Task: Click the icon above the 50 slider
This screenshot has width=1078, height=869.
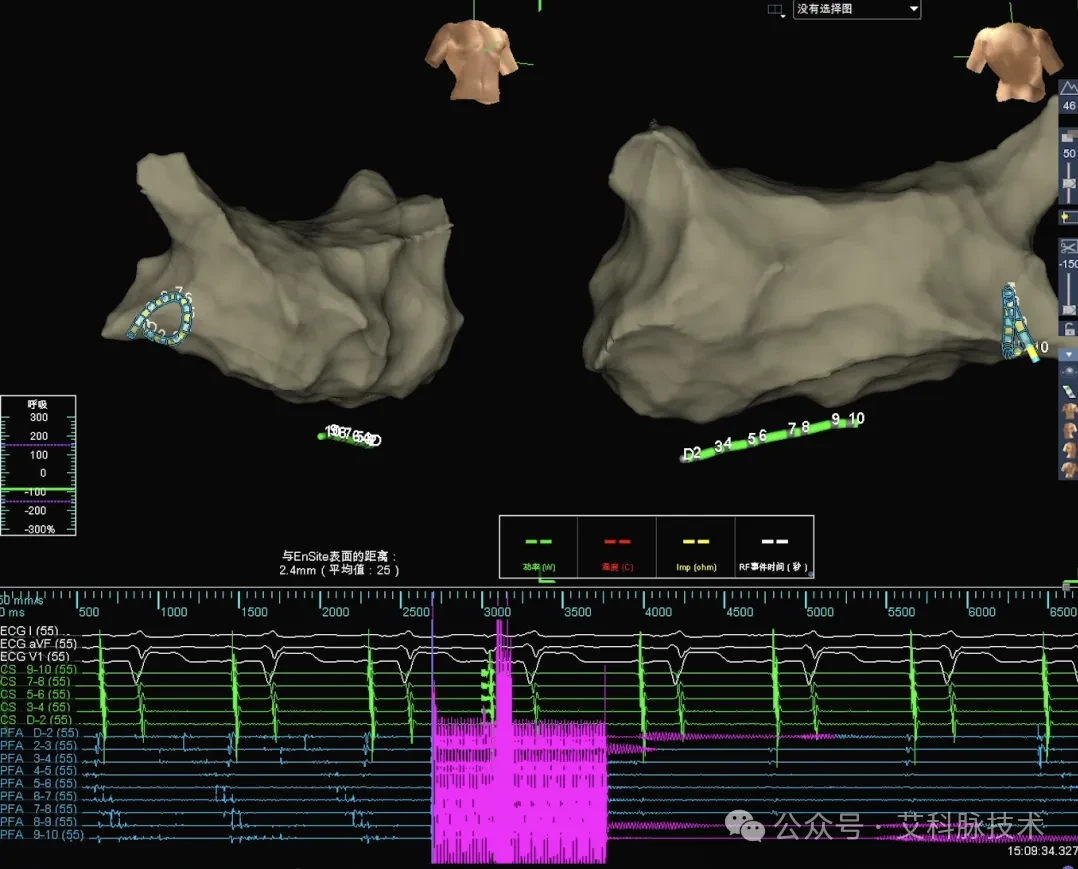Action: click(x=1068, y=136)
